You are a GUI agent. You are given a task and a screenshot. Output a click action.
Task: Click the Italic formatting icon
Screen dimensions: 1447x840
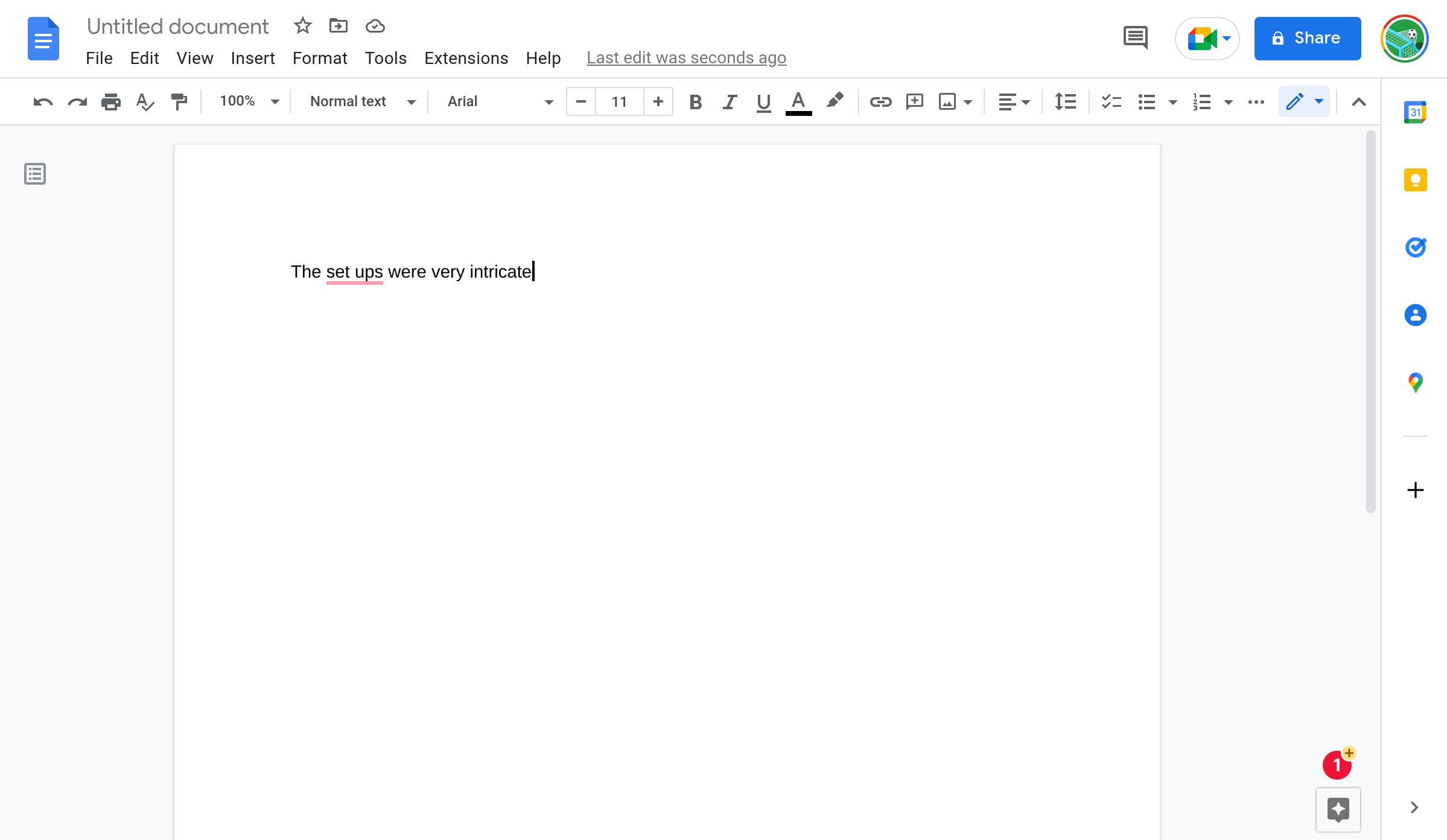[730, 101]
